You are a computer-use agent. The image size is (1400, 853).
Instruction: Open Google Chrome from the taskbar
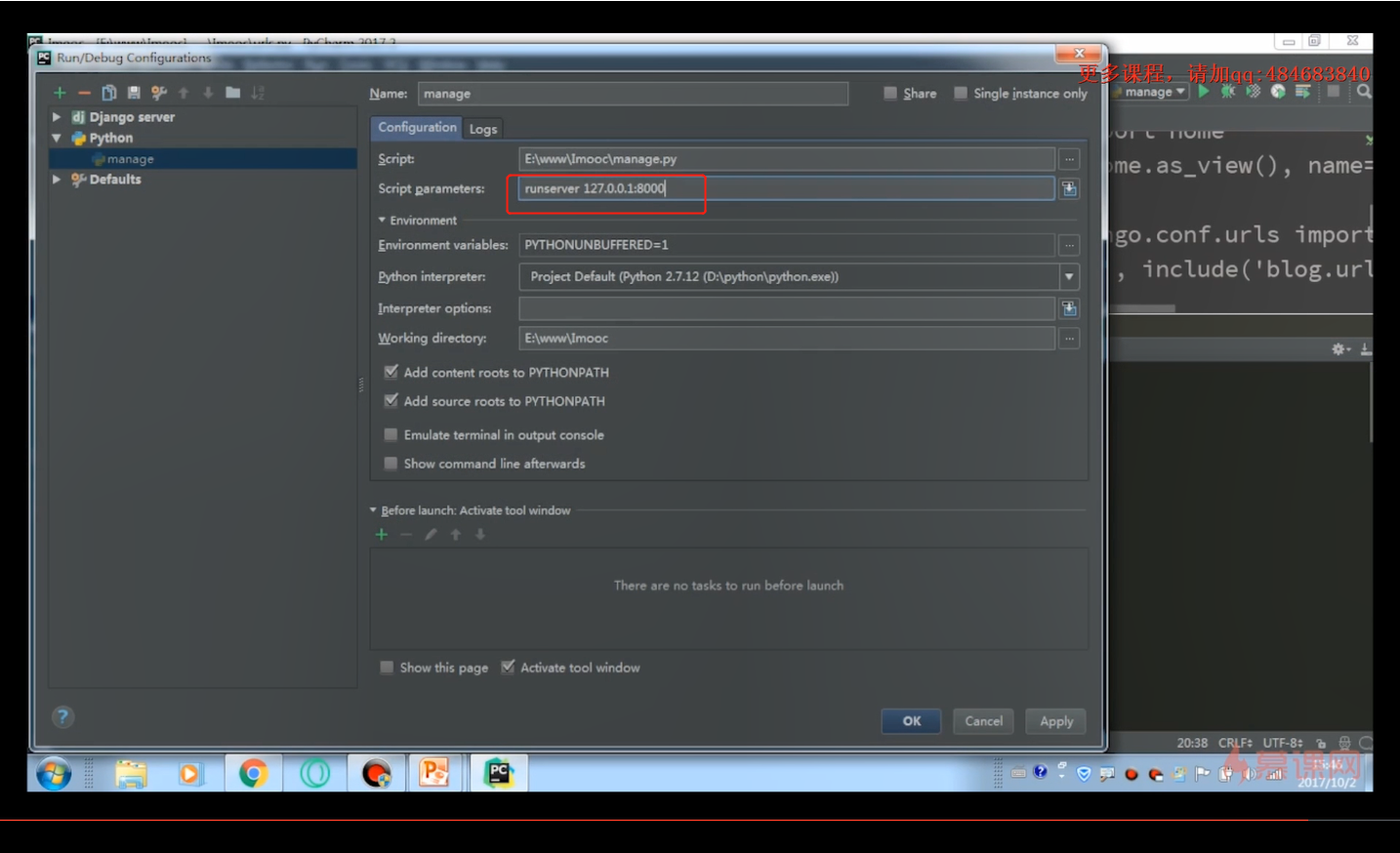pos(254,774)
